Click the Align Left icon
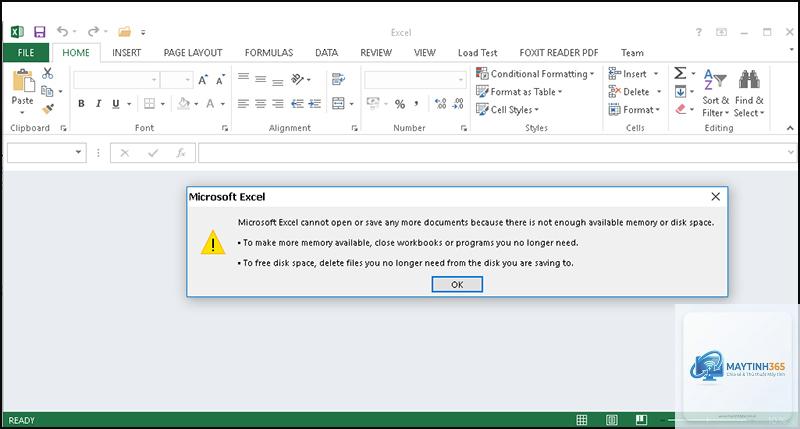Viewport: 800px width, 429px height. (243, 104)
